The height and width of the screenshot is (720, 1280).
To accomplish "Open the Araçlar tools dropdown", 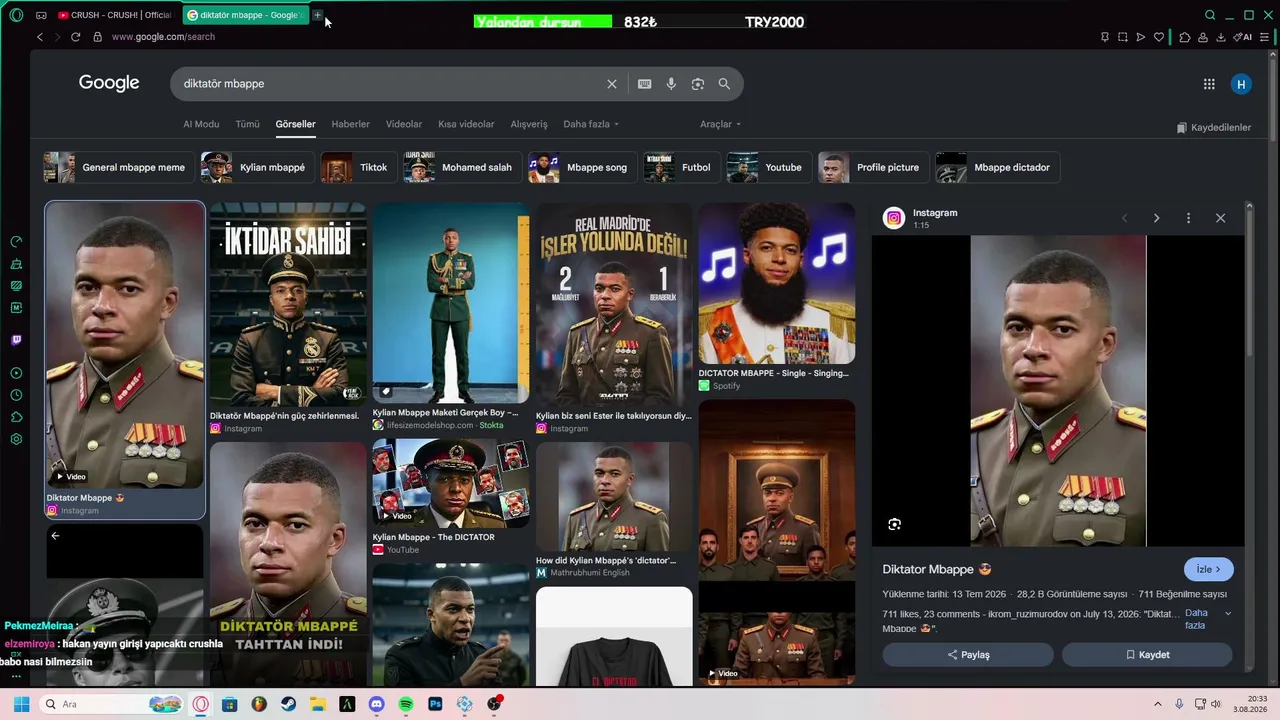I will pos(720,124).
